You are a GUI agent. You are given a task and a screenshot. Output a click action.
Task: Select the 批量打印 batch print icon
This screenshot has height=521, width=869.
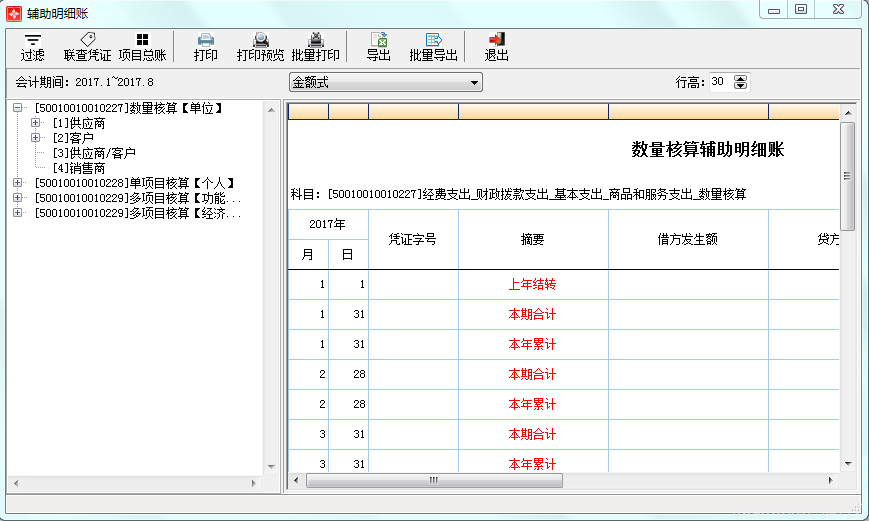[315, 47]
